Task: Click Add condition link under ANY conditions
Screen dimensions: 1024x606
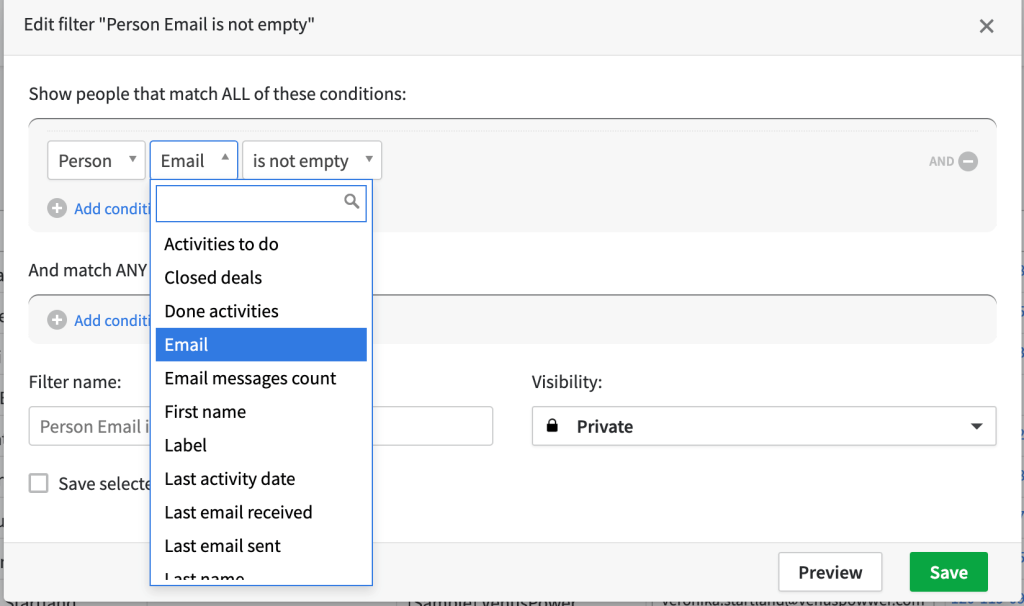Action: (112, 321)
